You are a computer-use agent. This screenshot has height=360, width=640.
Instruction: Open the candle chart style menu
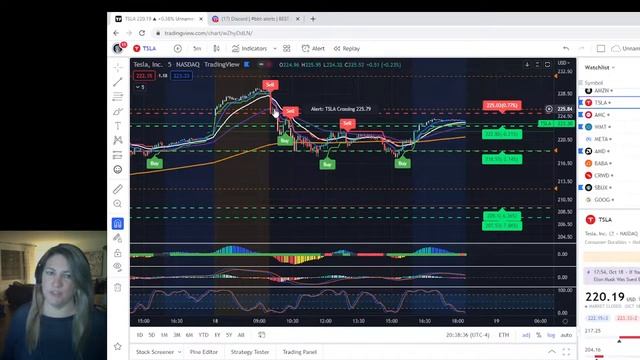tap(217, 48)
